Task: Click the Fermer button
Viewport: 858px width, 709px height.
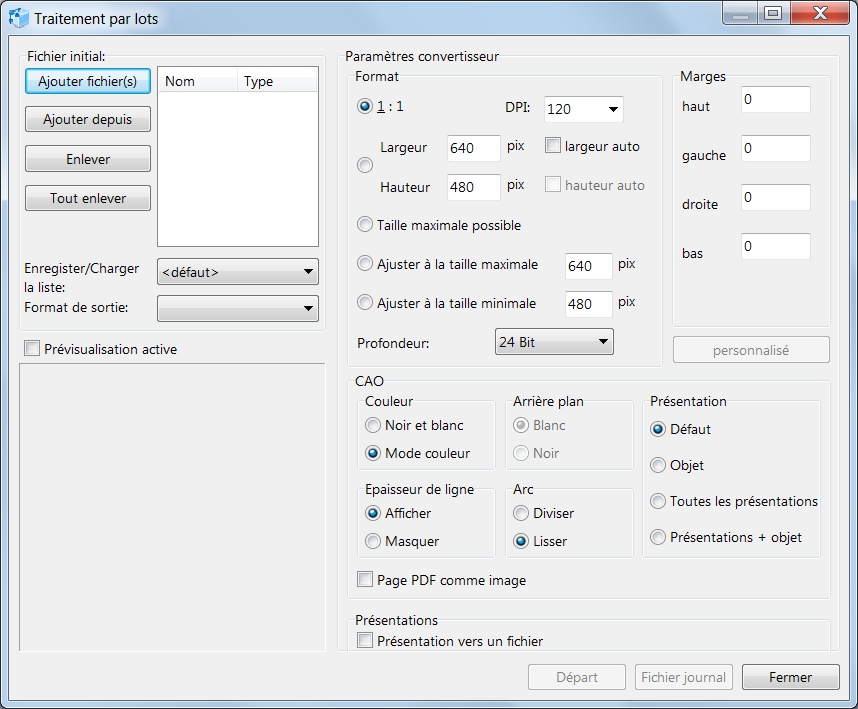Action: click(790, 677)
